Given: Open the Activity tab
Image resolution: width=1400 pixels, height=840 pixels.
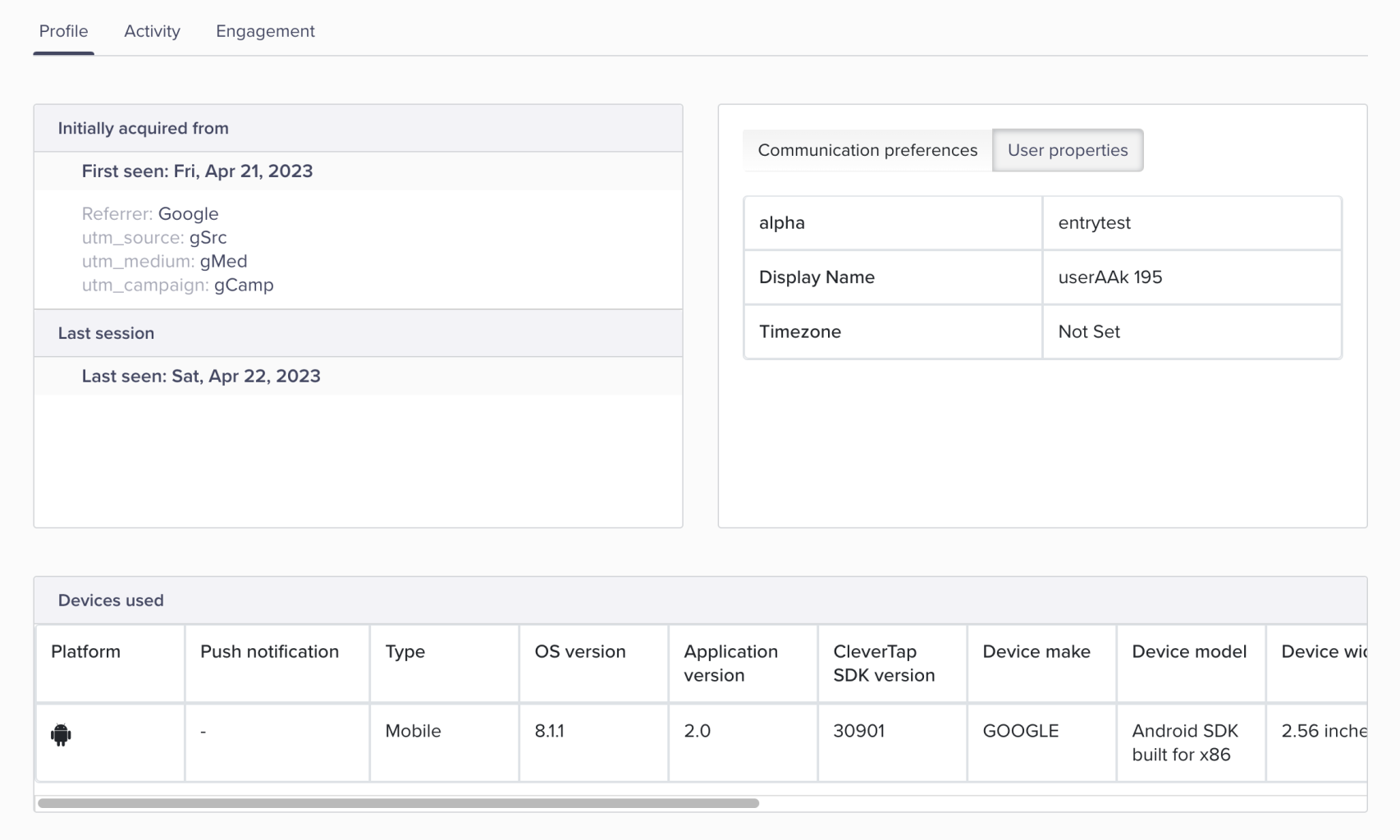Looking at the screenshot, I should tap(152, 31).
